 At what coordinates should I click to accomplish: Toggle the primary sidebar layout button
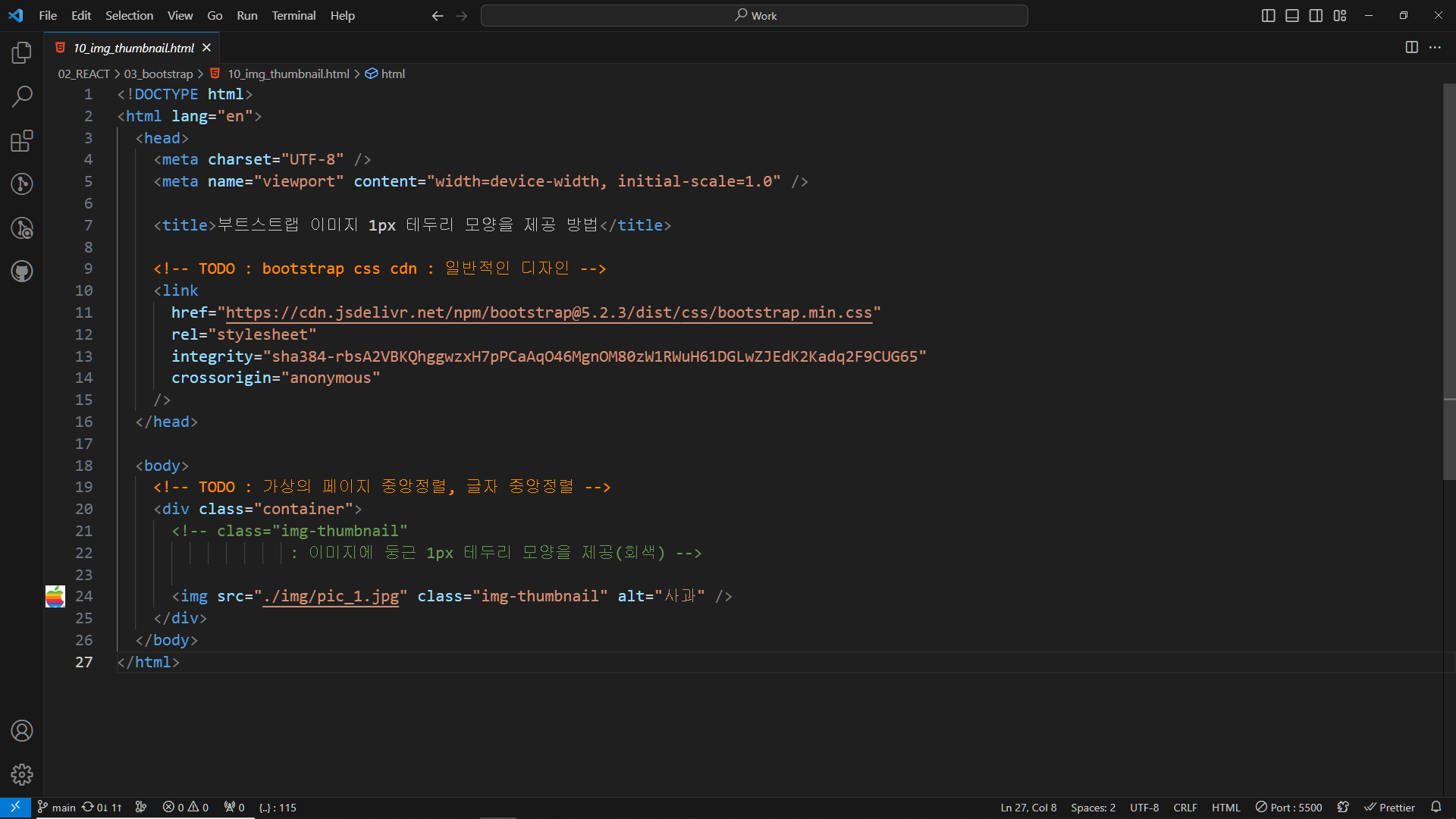[x=1268, y=15]
